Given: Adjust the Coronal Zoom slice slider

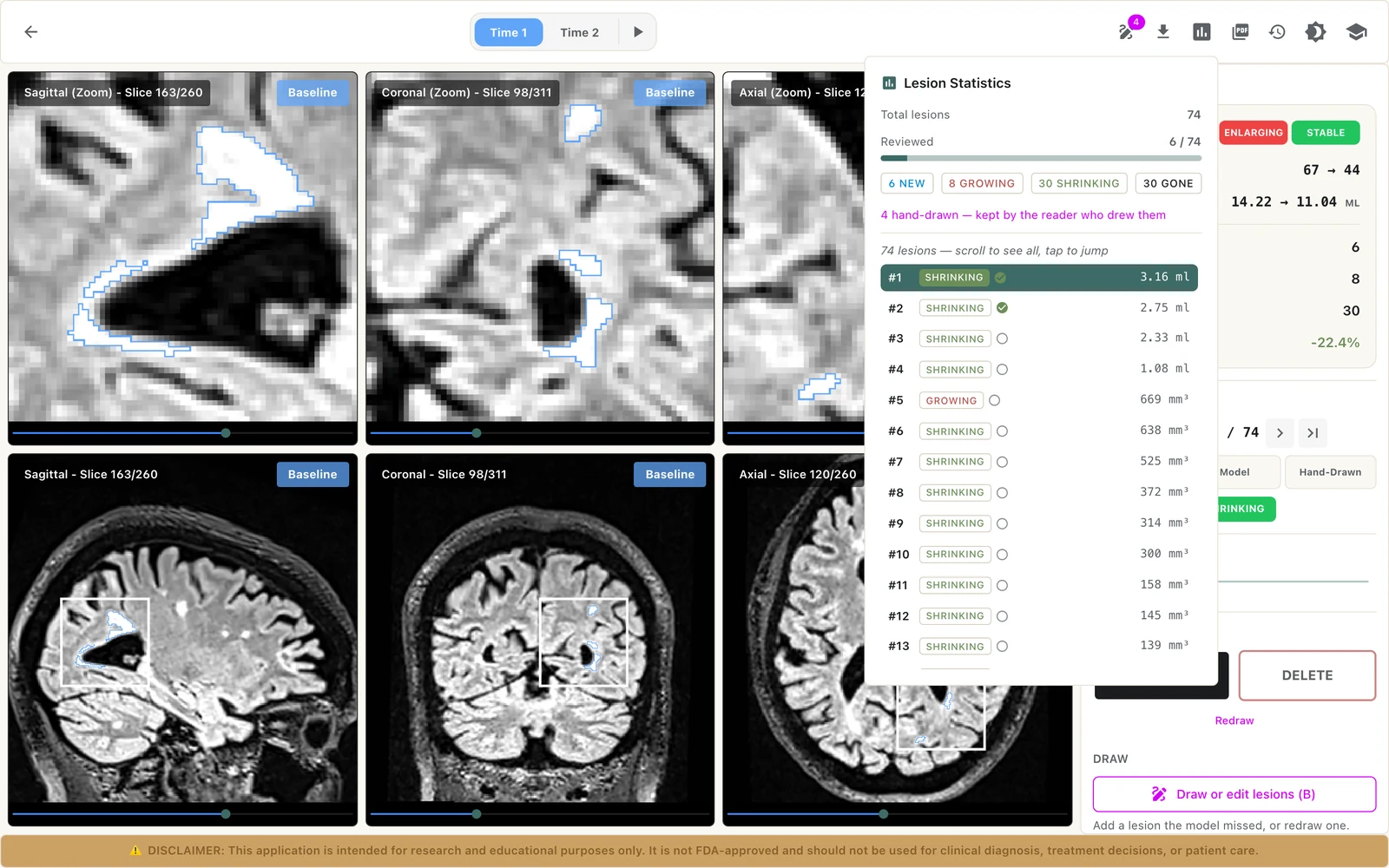Looking at the screenshot, I should [540, 432].
